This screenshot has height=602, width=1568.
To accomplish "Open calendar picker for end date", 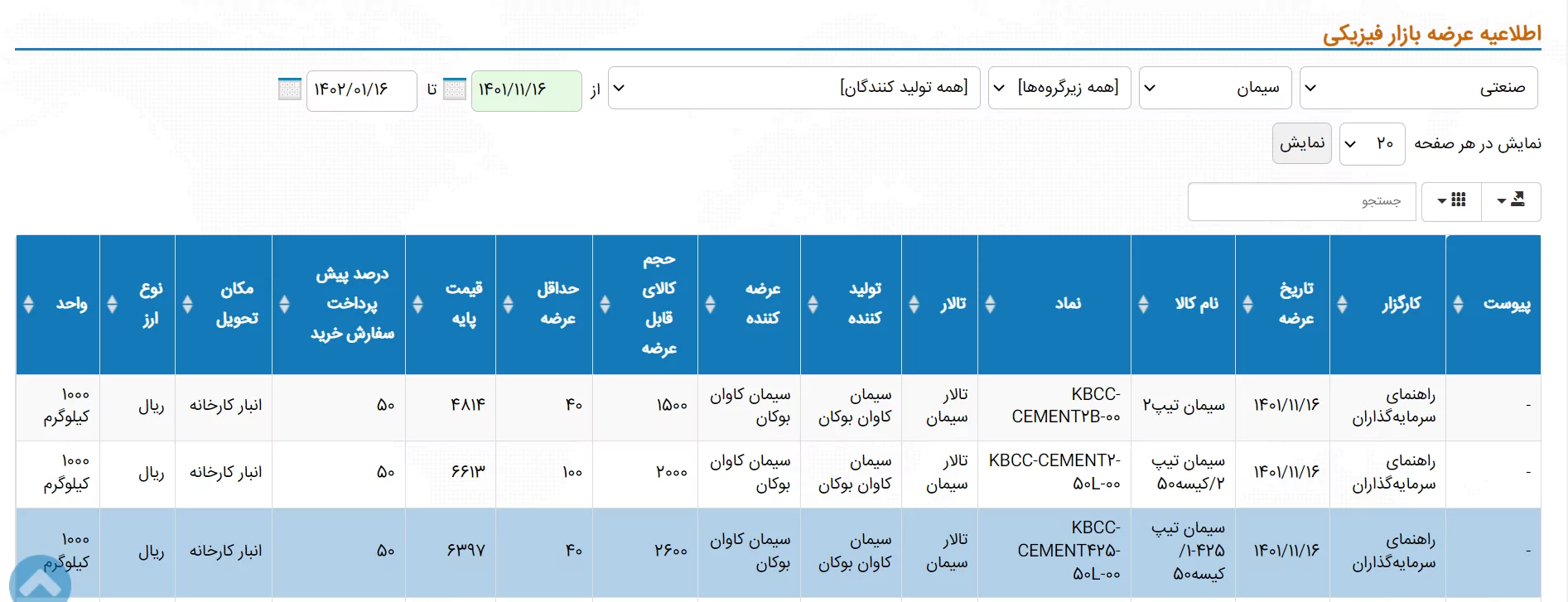I will [290, 89].
